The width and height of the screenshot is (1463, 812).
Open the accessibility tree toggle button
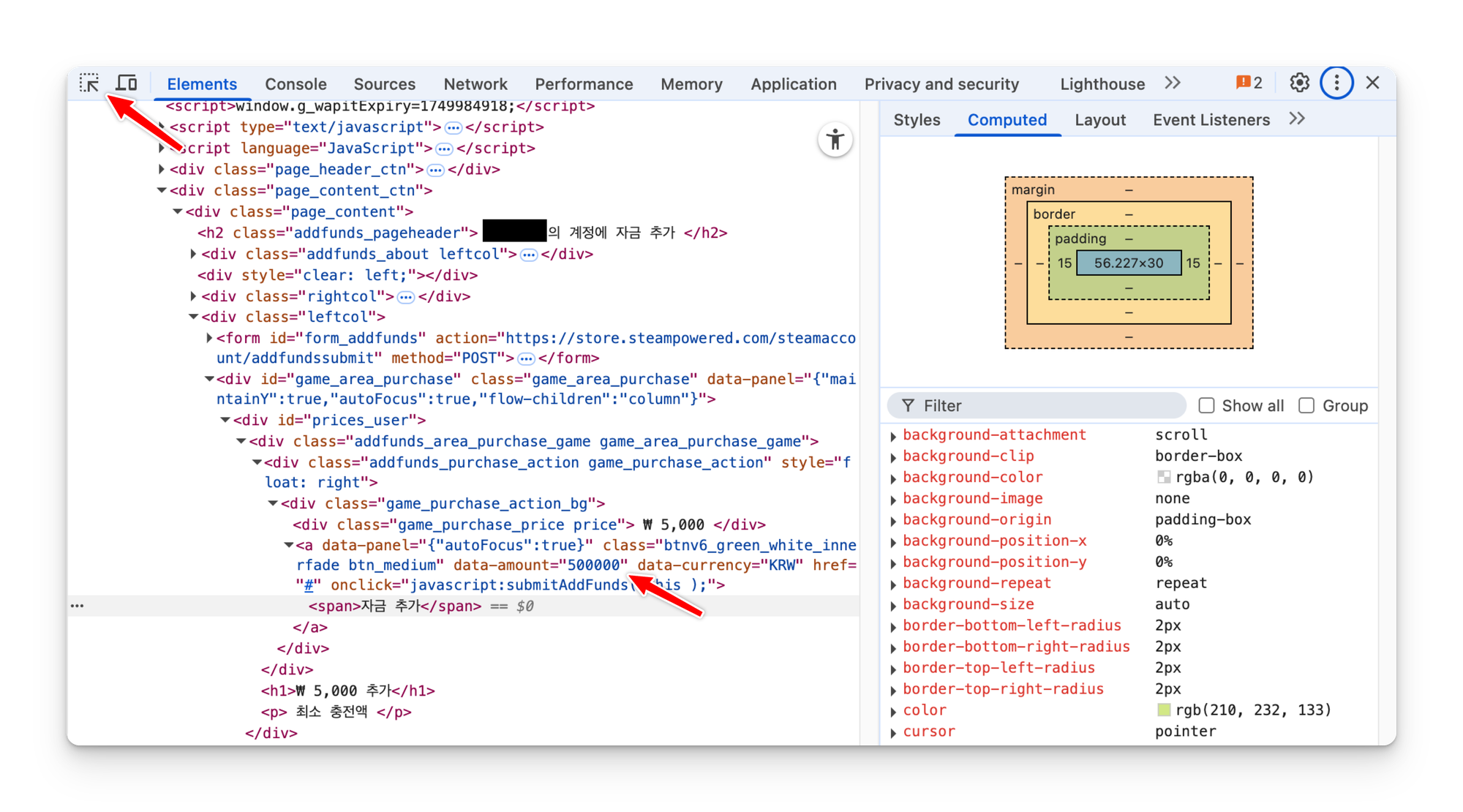coord(835,140)
